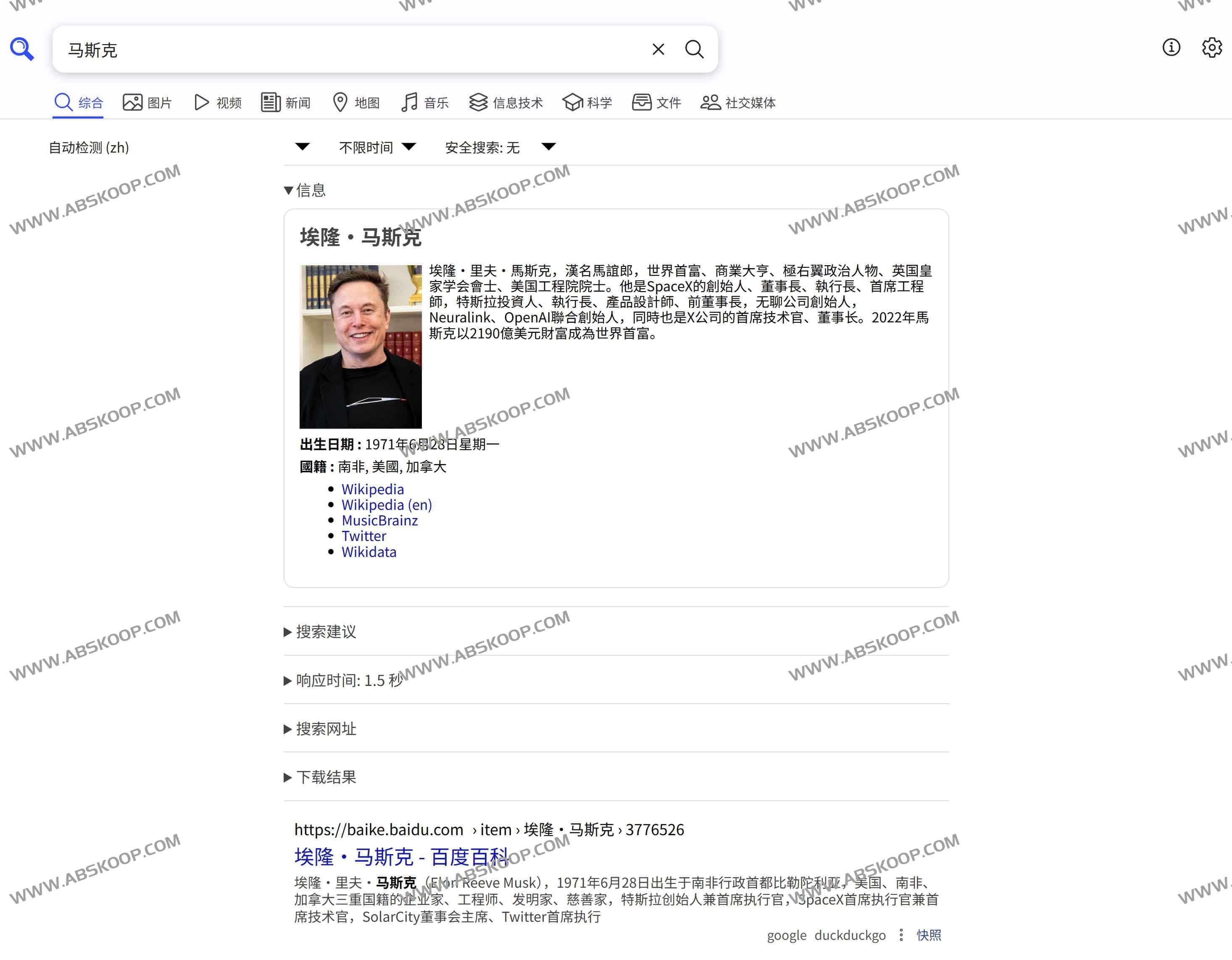Screen dimensions: 1232x960
Task: Clear the search query with the X icon
Action: [658, 50]
